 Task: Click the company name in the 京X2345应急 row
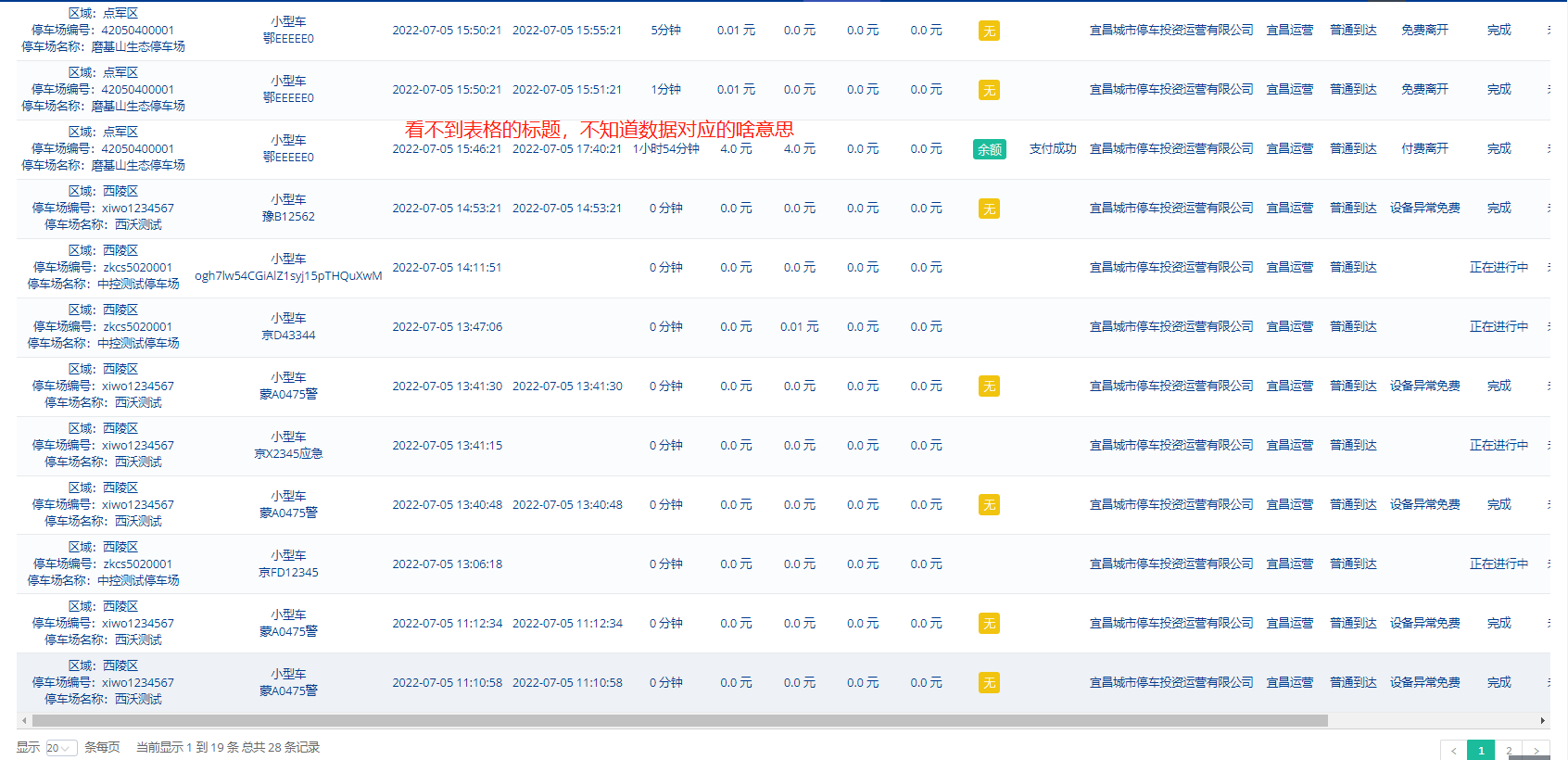click(x=1171, y=446)
